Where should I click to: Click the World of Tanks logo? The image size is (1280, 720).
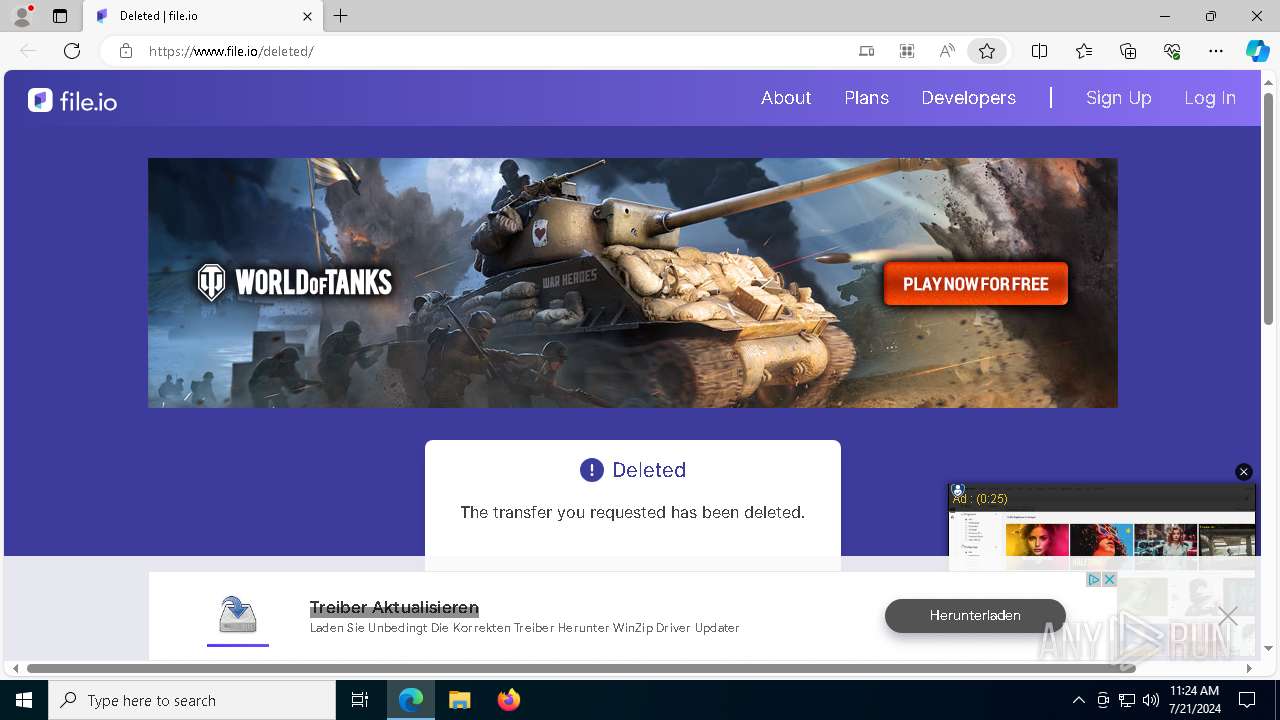pos(295,283)
